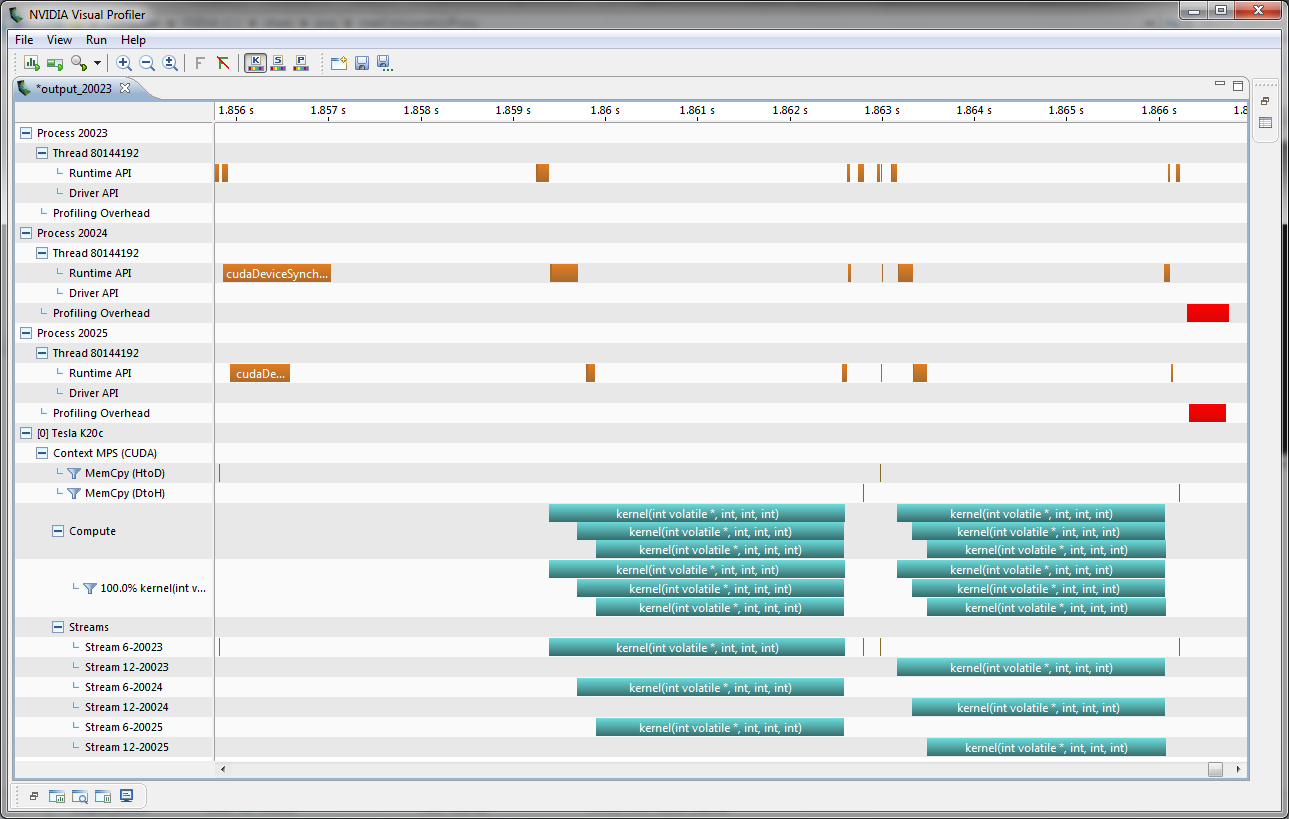Viewport: 1289px width, 819px height.
Task: Collapse Thread 80144192 under Process 20024
Action: pyautogui.click(x=42, y=253)
